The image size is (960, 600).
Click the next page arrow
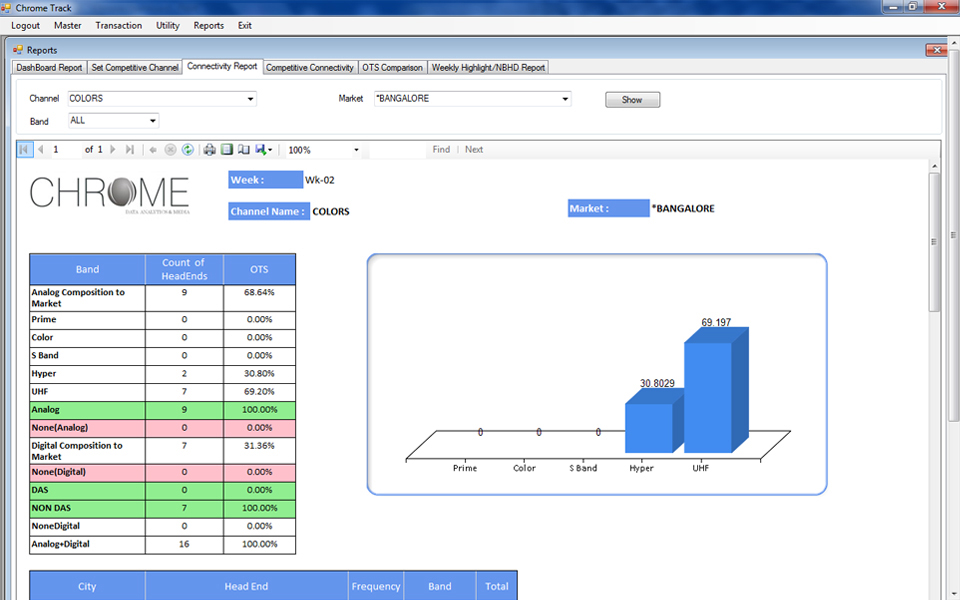click(x=113, y=150)
